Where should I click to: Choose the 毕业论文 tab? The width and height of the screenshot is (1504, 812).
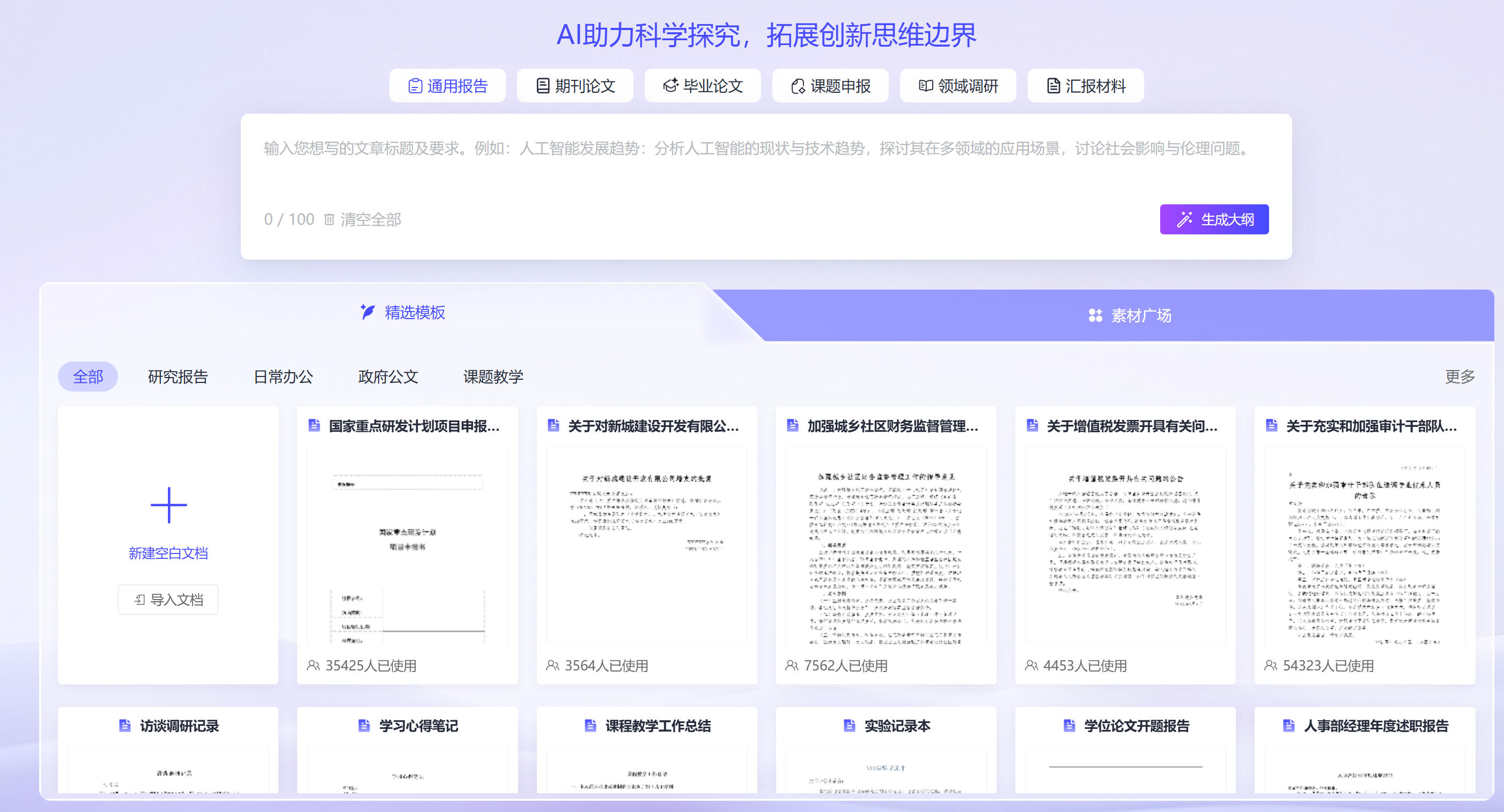click(702, 86)
